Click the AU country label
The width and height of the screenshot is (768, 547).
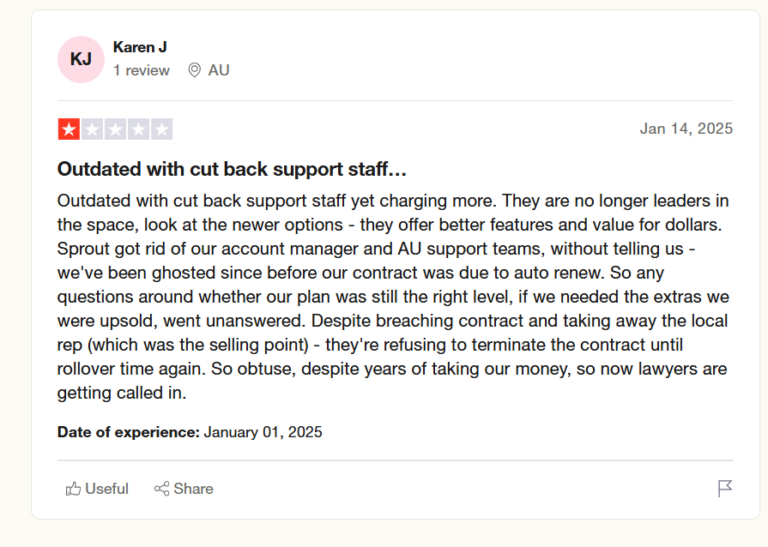tap(218, 71)
